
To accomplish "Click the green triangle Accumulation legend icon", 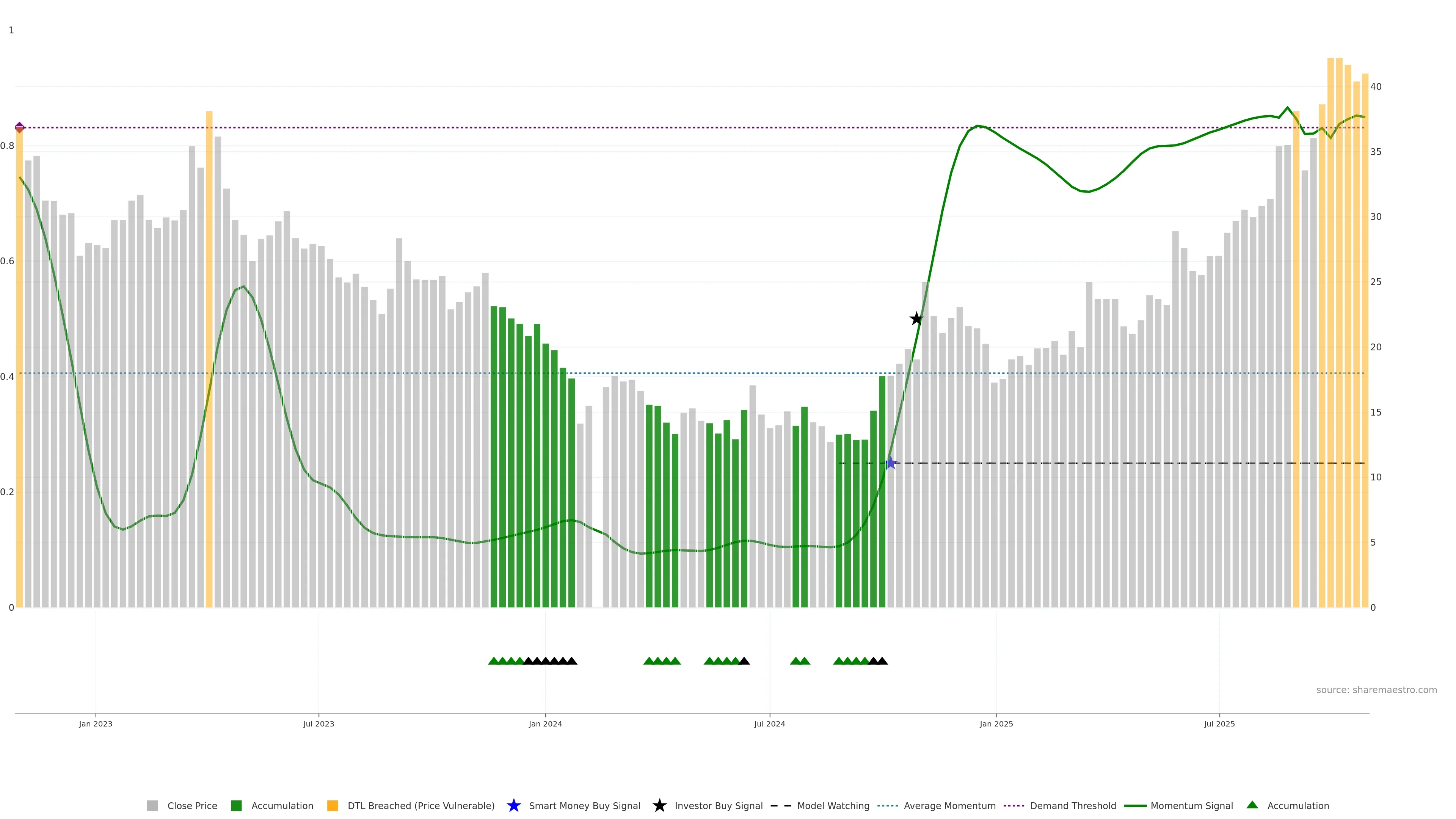I will pyautogui.click(x=1252, y=805).
